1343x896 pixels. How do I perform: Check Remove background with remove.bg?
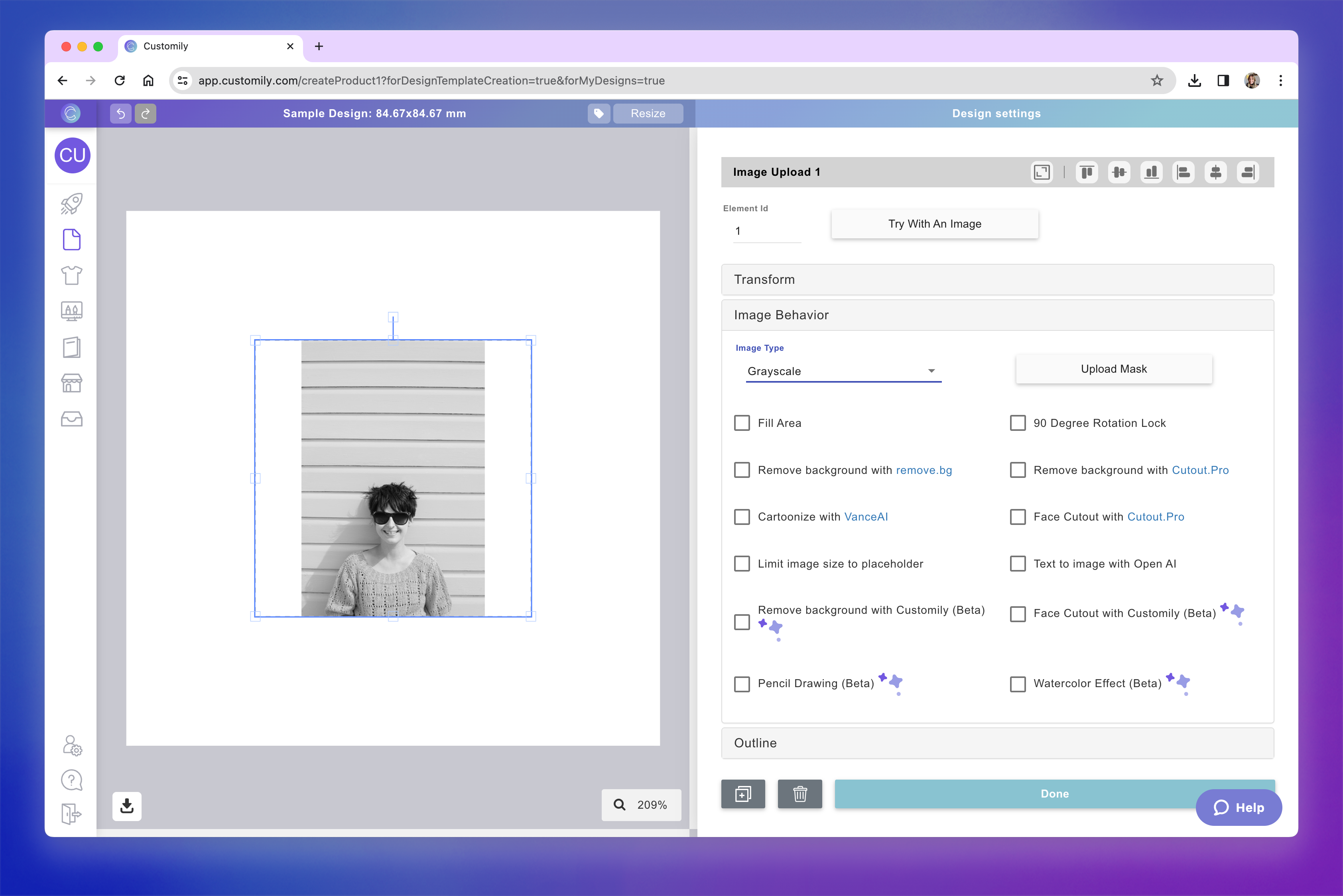click(742, 470)
